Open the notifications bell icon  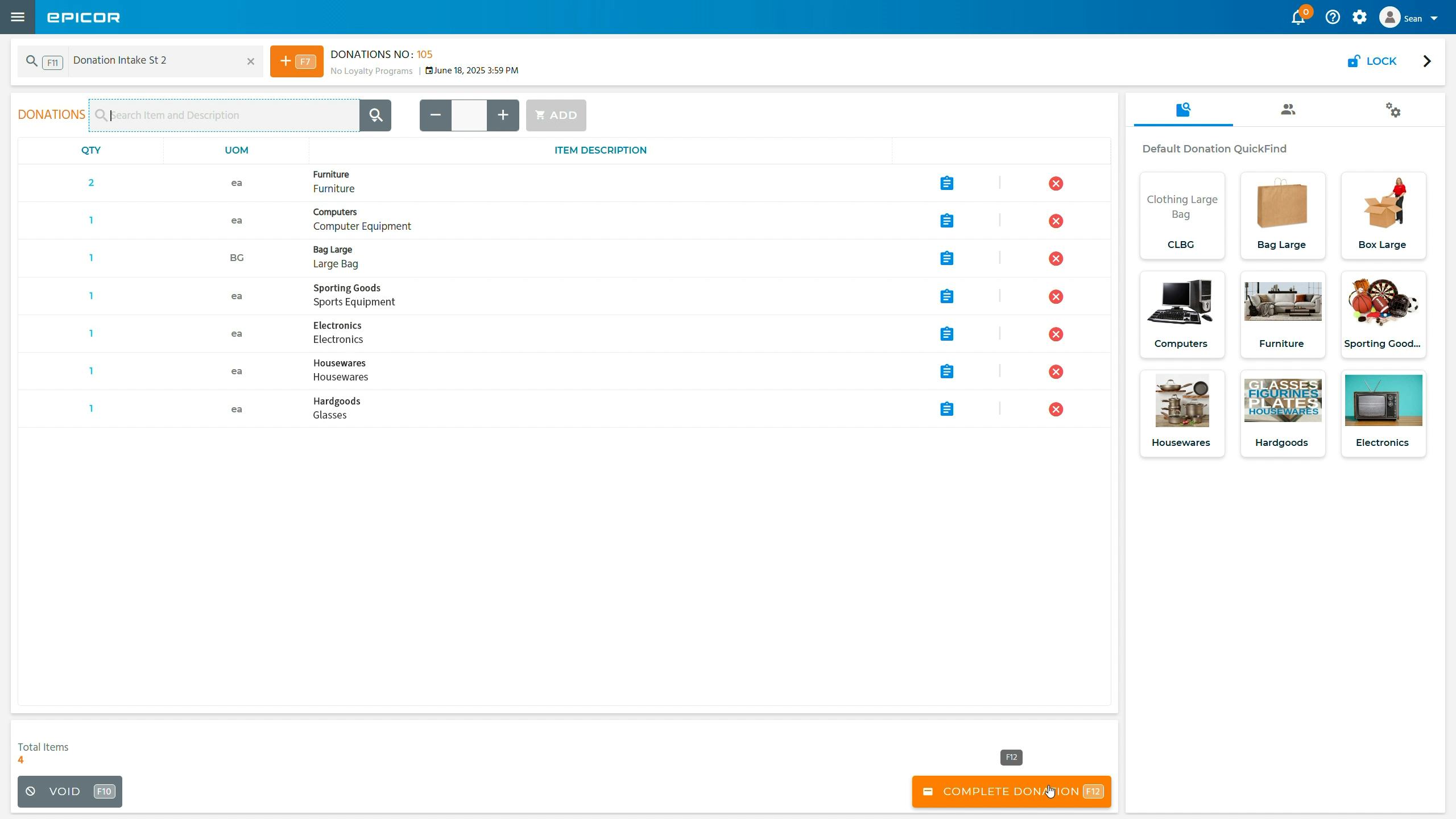click(x=1298, y=17)
